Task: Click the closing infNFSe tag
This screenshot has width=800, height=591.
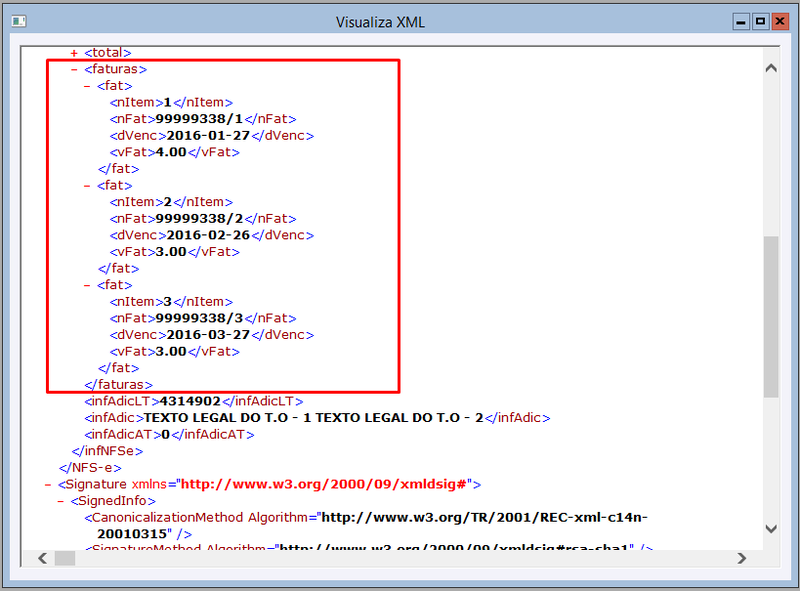Action: coord(108,451)
